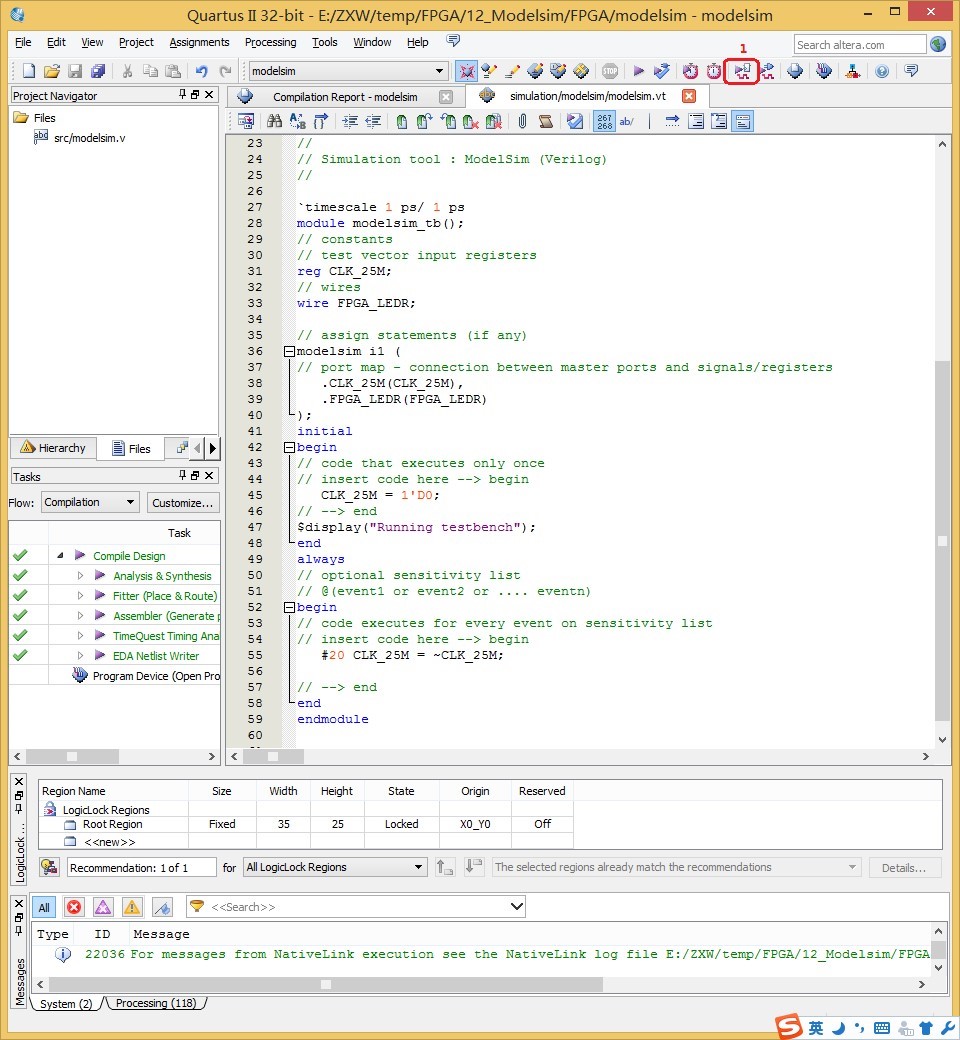Screen dimensions: 960x1040
Task: Click the Open File folder icon
Action: click(x=52, y=71)
